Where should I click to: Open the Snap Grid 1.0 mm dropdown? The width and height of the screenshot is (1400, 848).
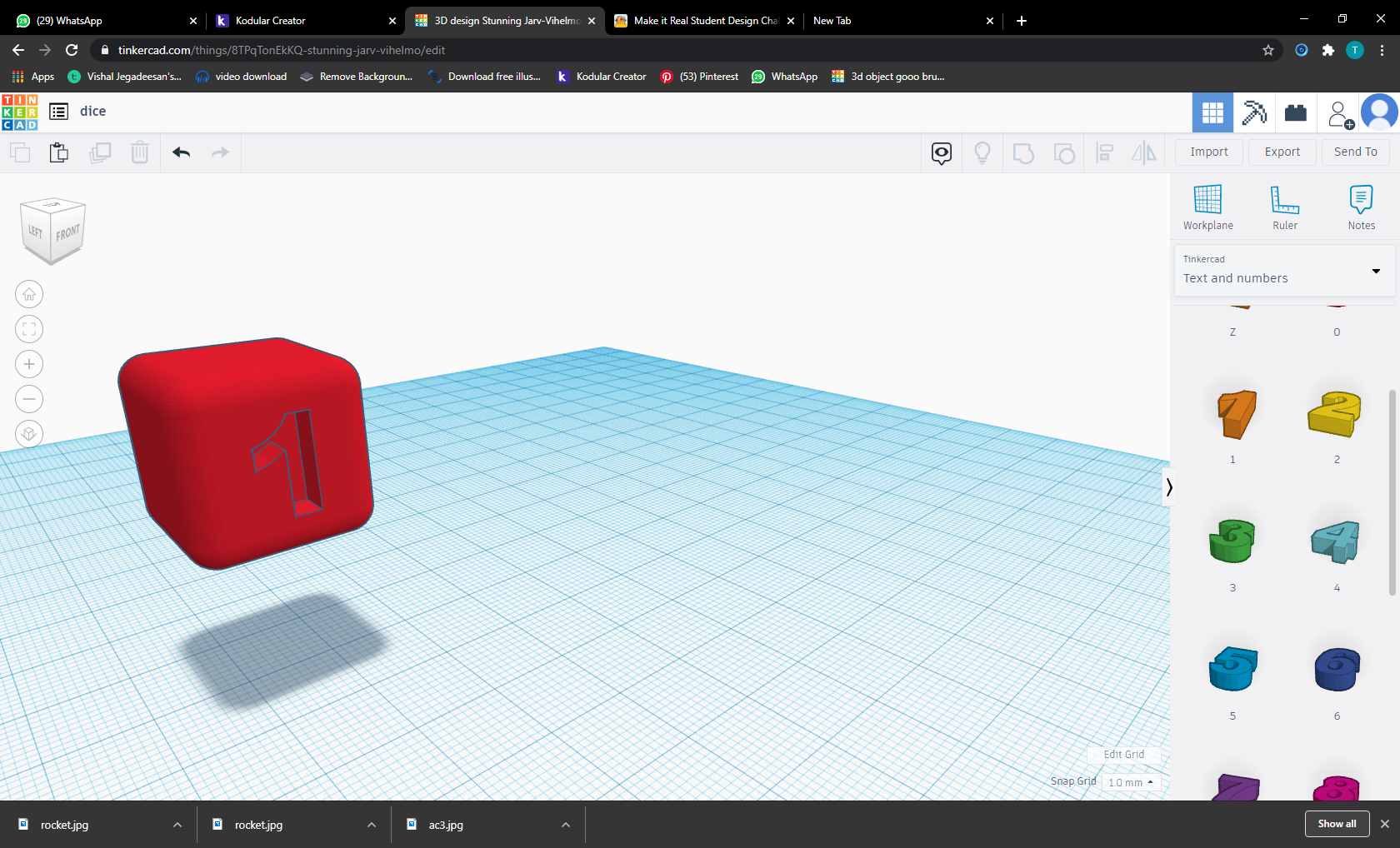(1131, 782)
